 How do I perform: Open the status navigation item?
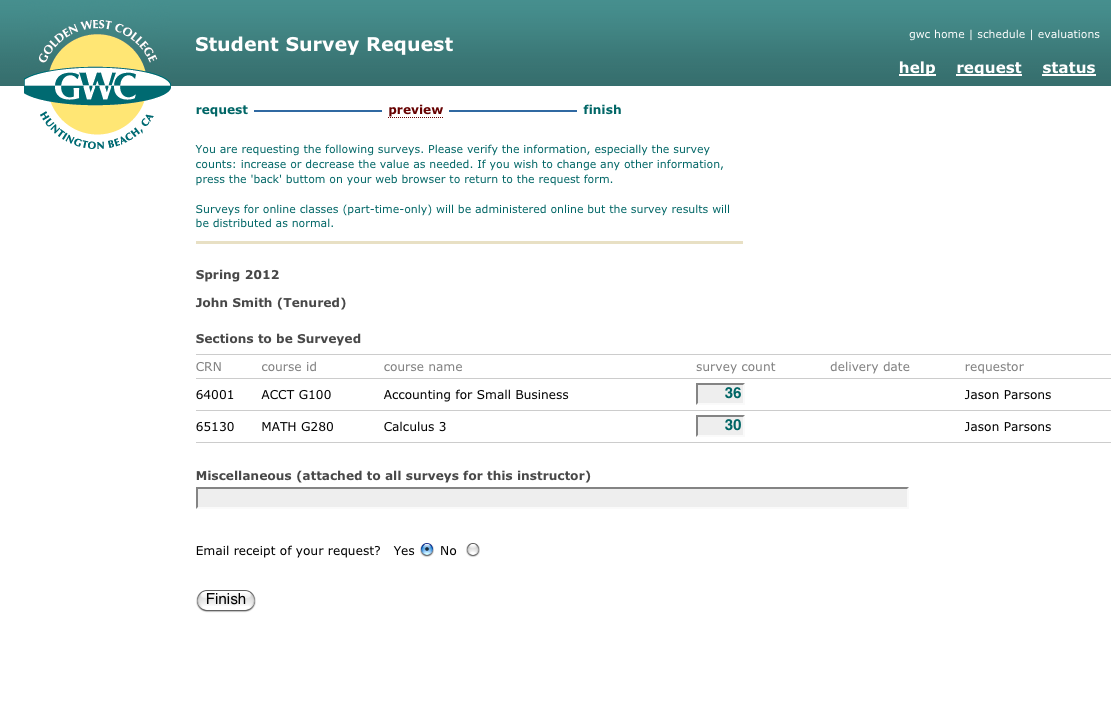[1068, 68]
